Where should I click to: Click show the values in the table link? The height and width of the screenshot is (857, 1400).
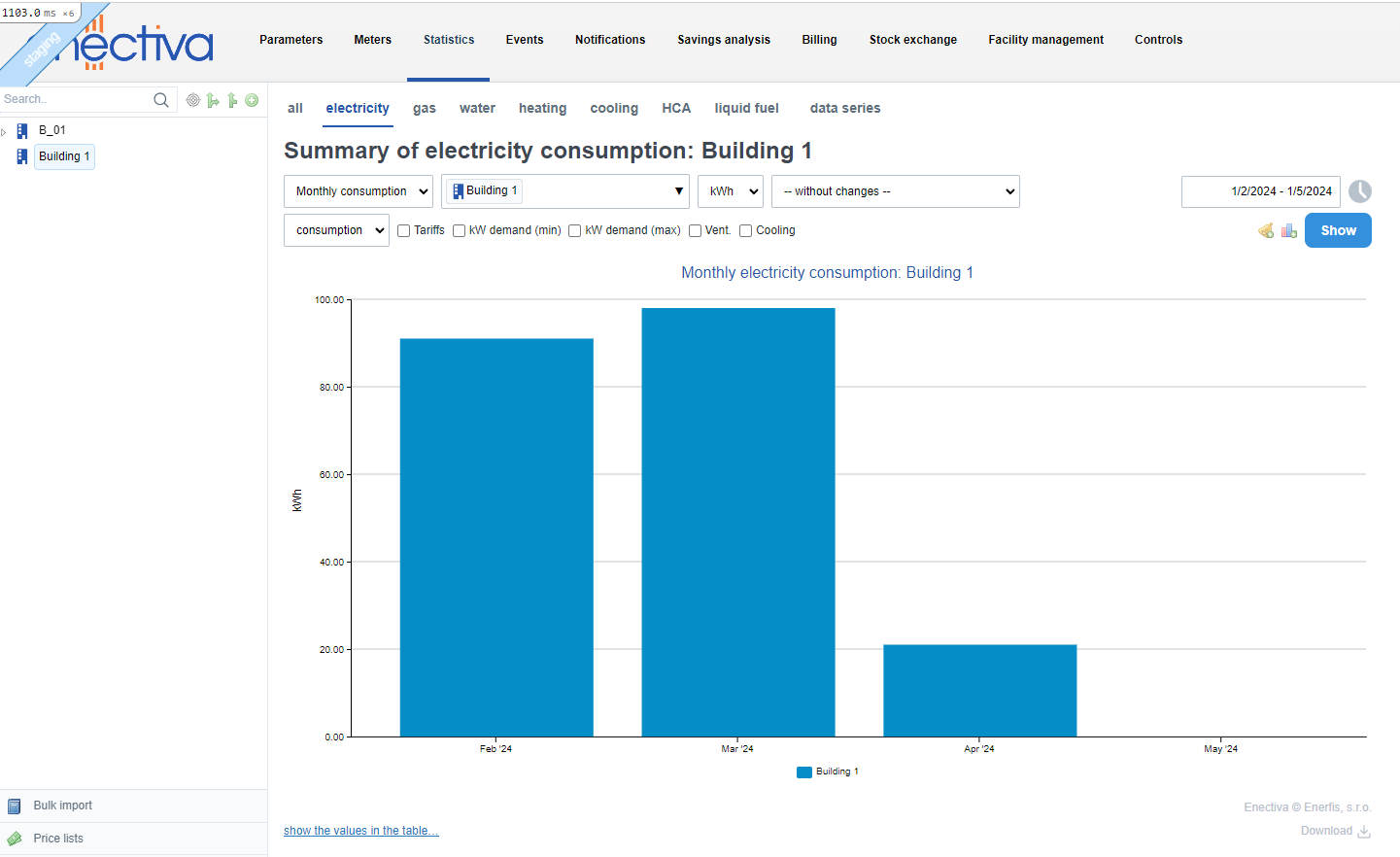pos(360,831)
